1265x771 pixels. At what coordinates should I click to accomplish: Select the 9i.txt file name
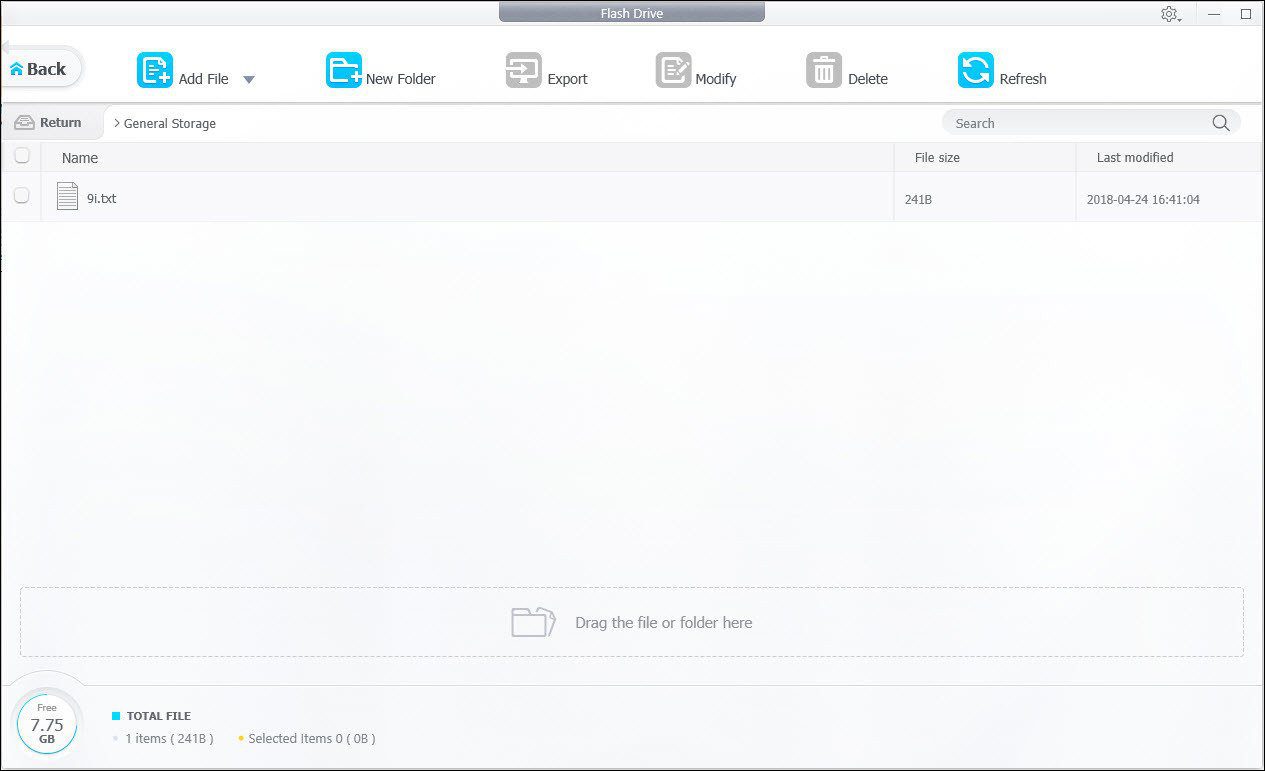[102, 198]
